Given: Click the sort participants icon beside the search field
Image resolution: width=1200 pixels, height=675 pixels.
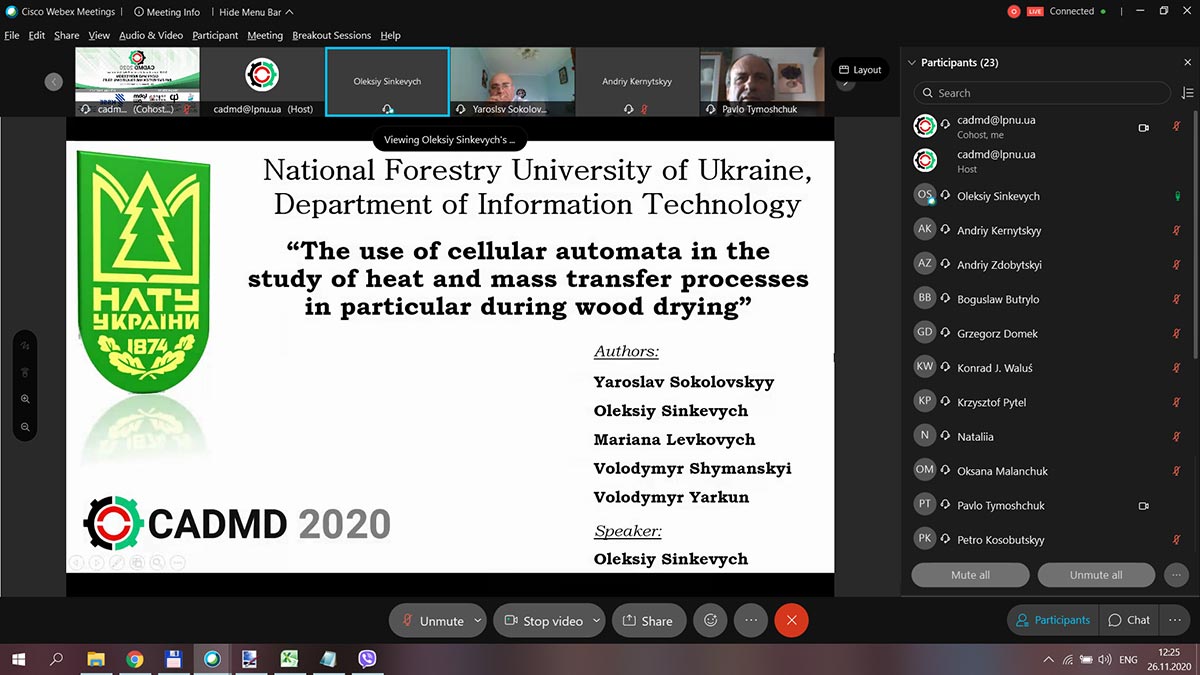Looking at the screenshot, I should click(1186, 92).
